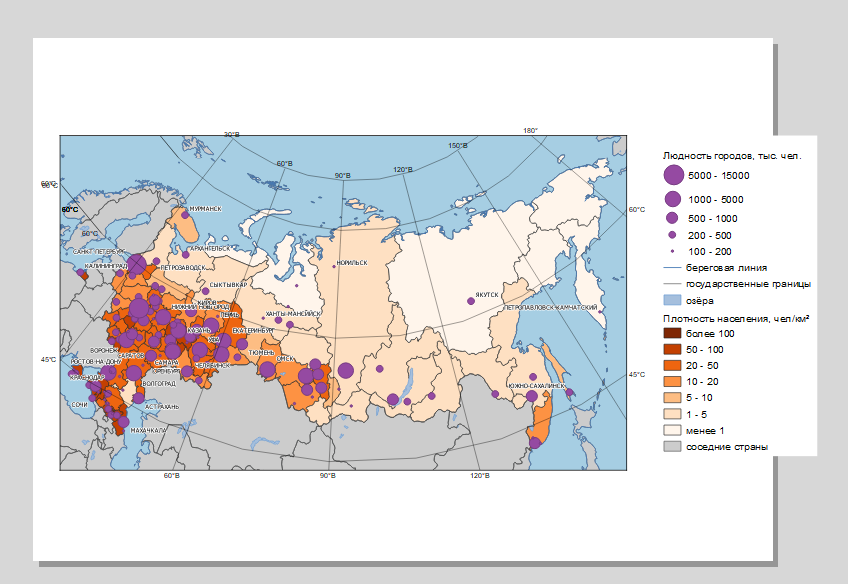Select the МУРМАНСК city label

click(x=205, y=209)
